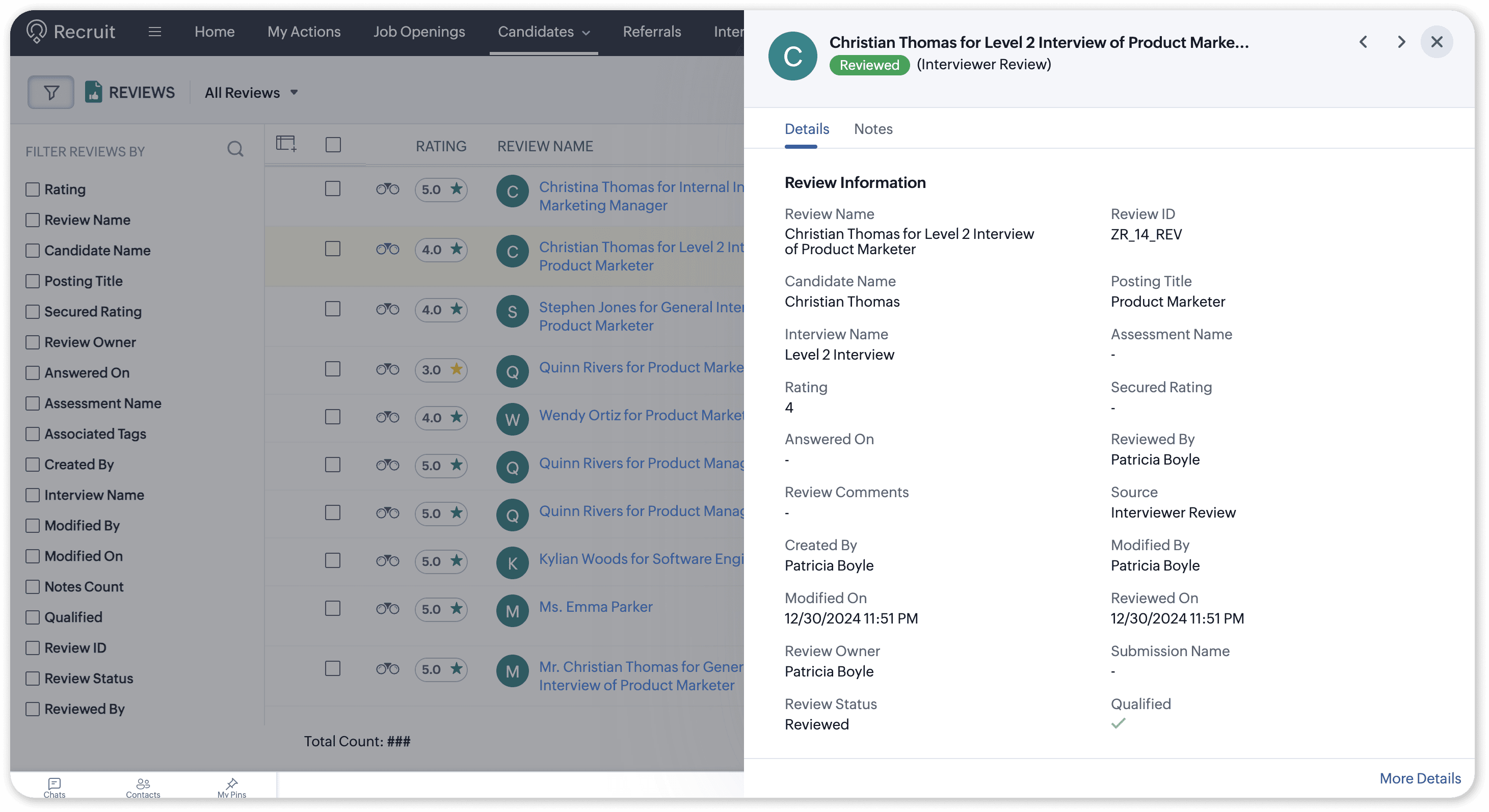Click the manage columns table icon

[285, 143]
